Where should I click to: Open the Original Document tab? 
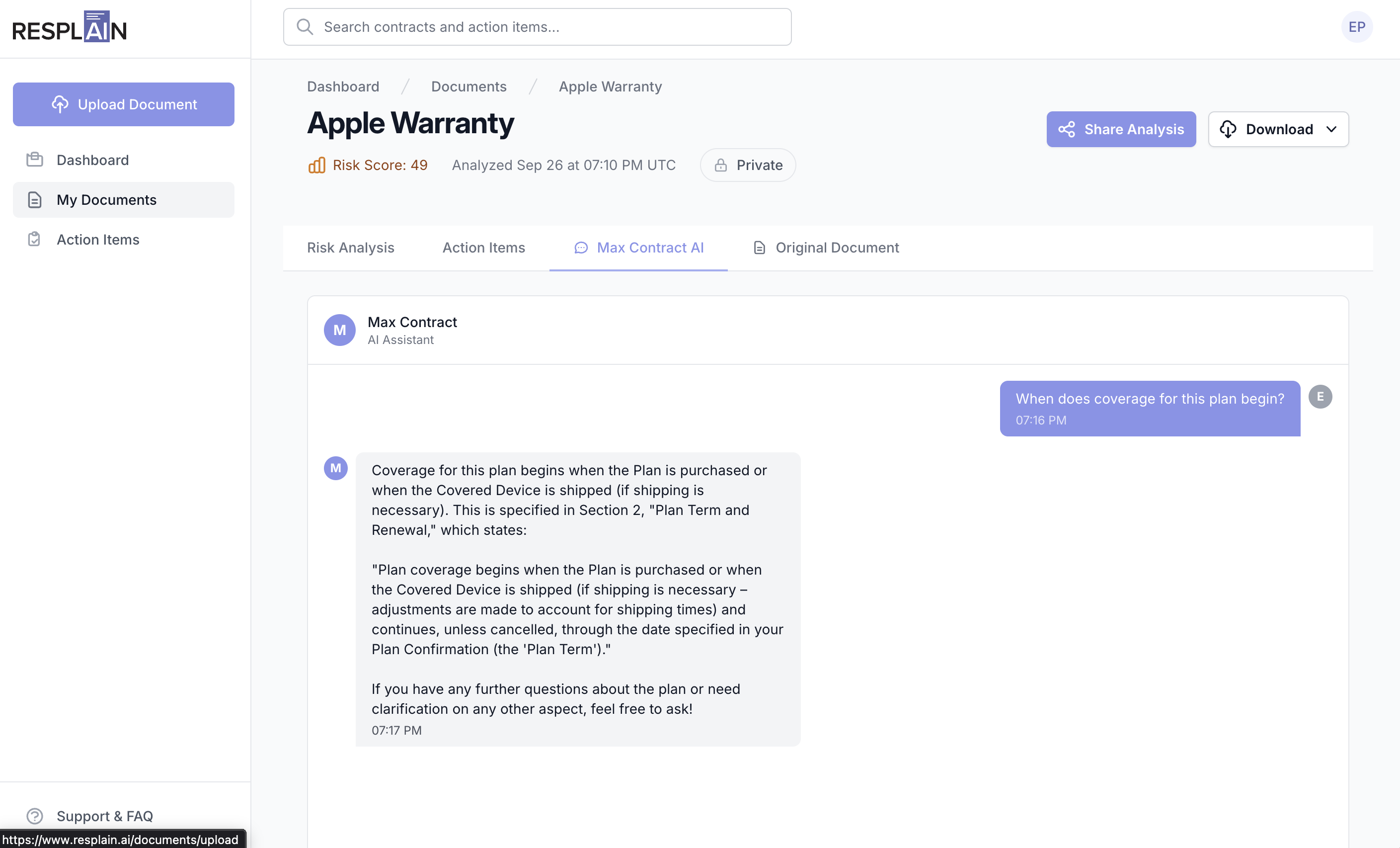point(836,248)
